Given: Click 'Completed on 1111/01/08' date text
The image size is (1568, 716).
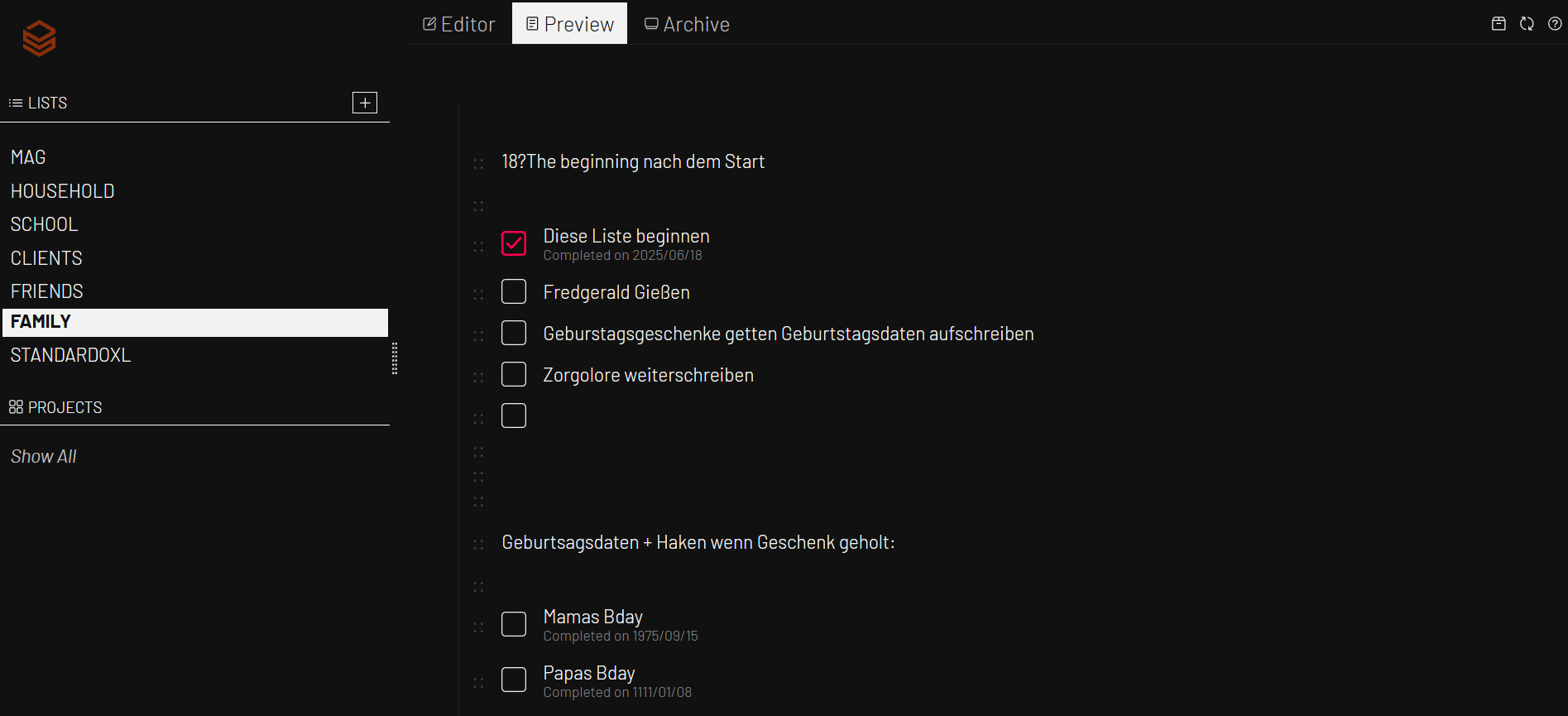Looking at the screenshot, I should (617, 693).
